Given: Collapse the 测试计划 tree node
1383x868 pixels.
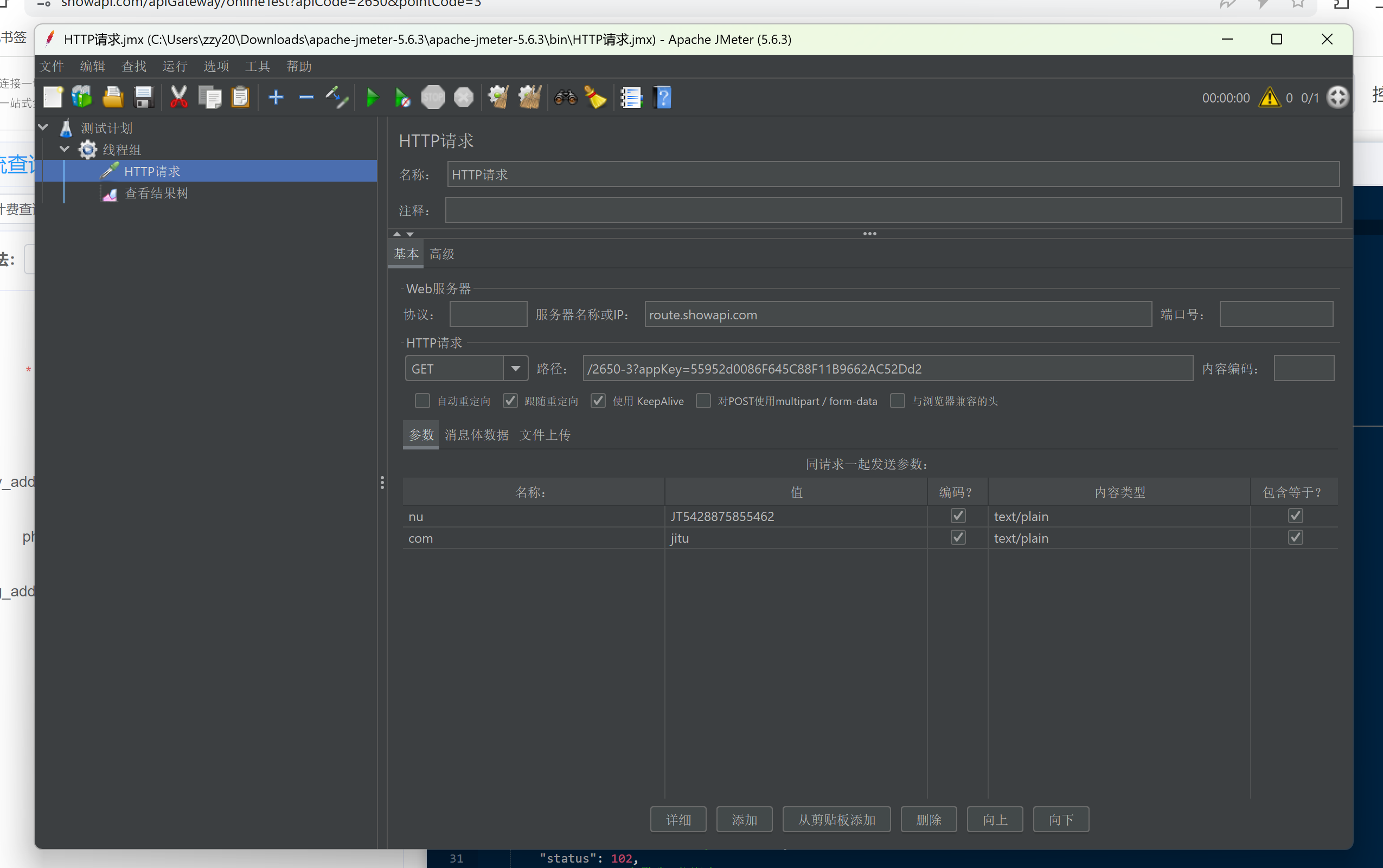Looking at the screenshot, I should tap(43, 127).
